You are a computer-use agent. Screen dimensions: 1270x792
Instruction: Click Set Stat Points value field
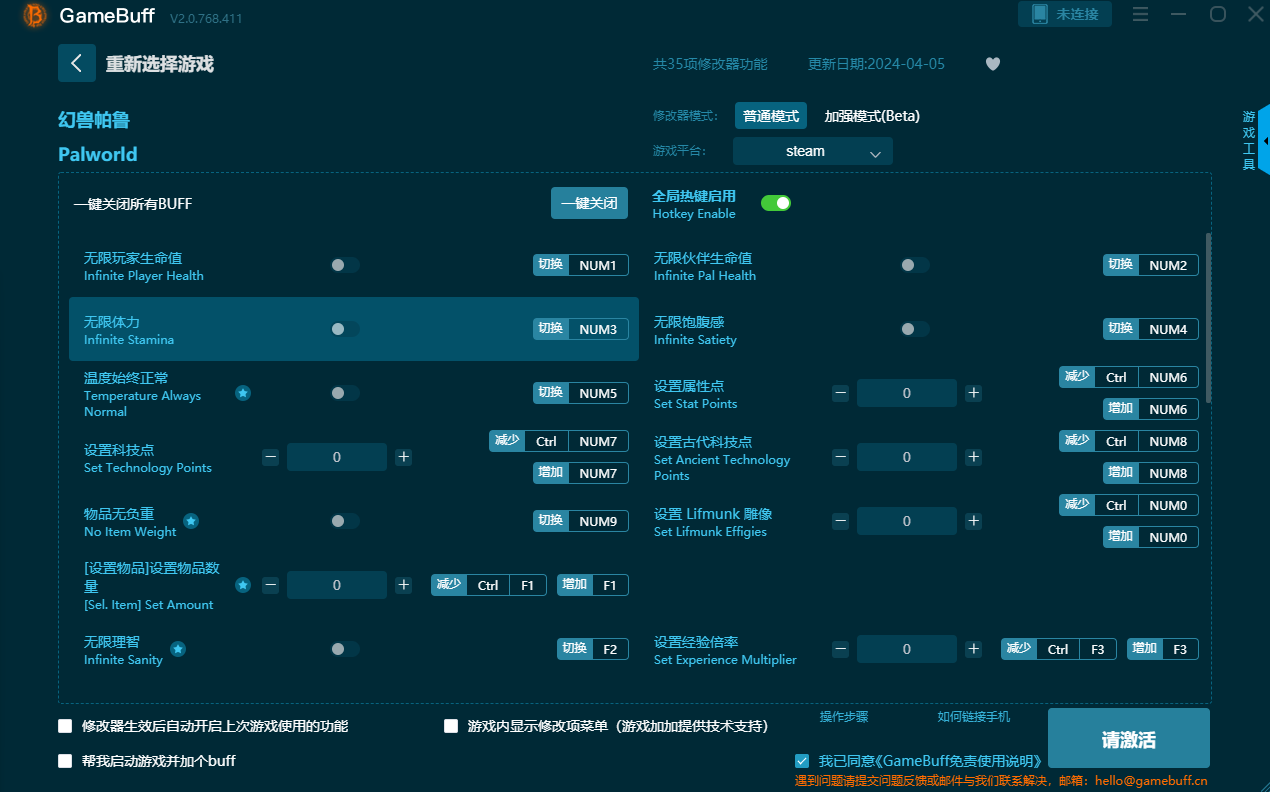pyautogui.click(x=907, y=393)
